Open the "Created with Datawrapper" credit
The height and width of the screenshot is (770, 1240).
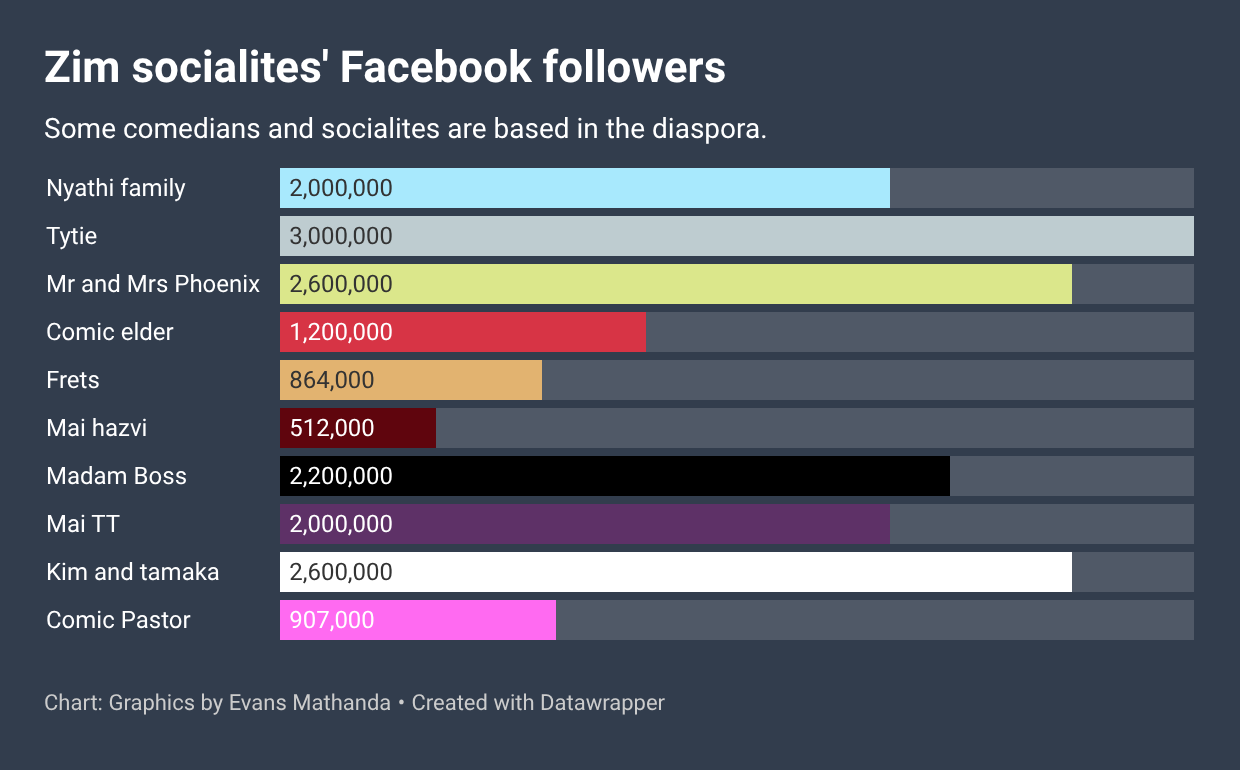(538, 703)
